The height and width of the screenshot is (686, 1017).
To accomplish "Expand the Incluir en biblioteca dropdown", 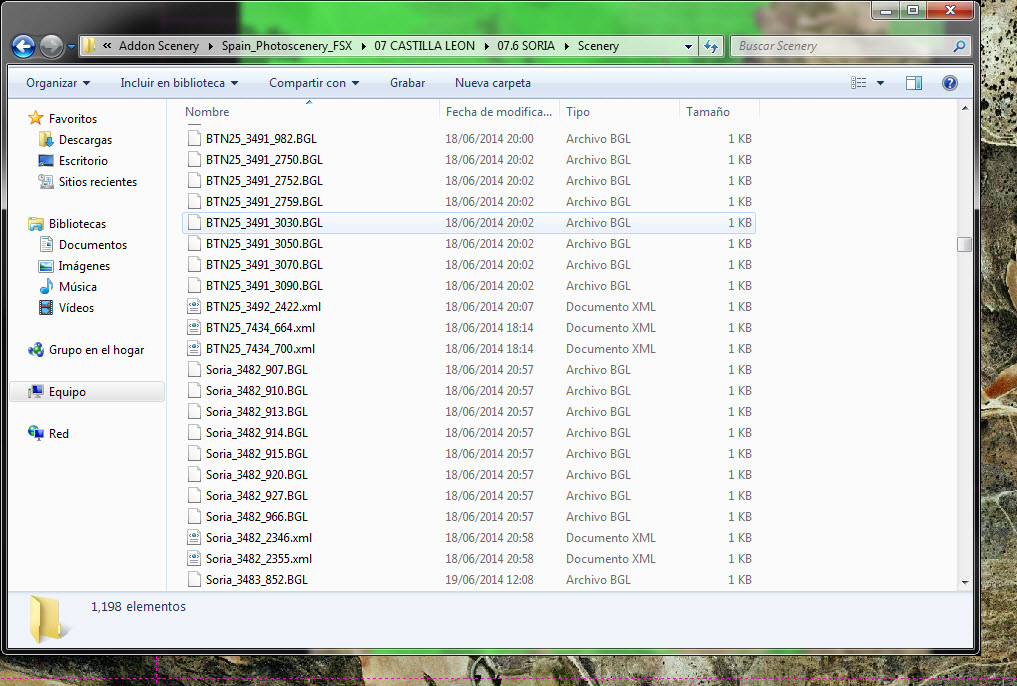I will pyautogui.click(x=179, y=83).
